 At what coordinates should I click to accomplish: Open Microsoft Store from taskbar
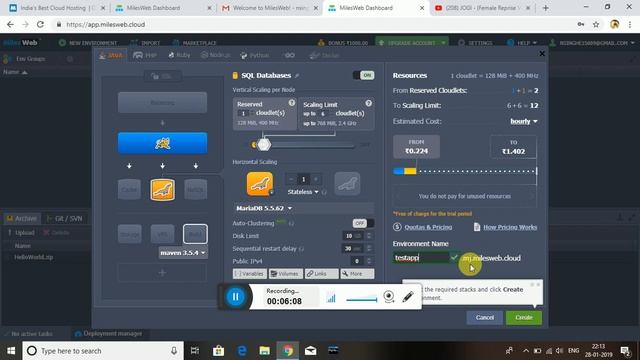(218, 351)
